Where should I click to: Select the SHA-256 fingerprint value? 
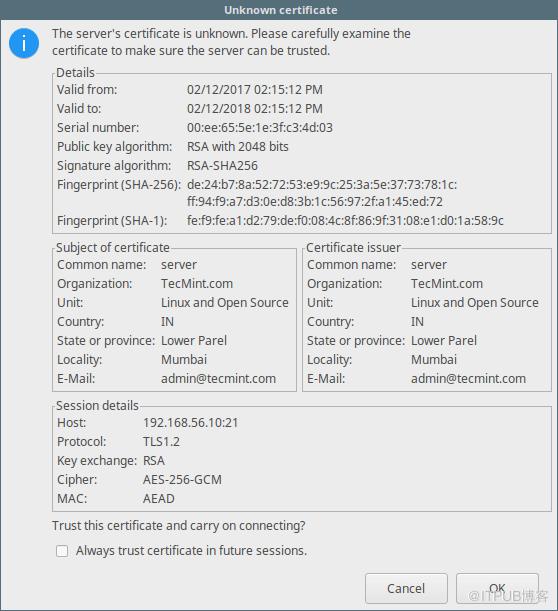pos(322,193)
